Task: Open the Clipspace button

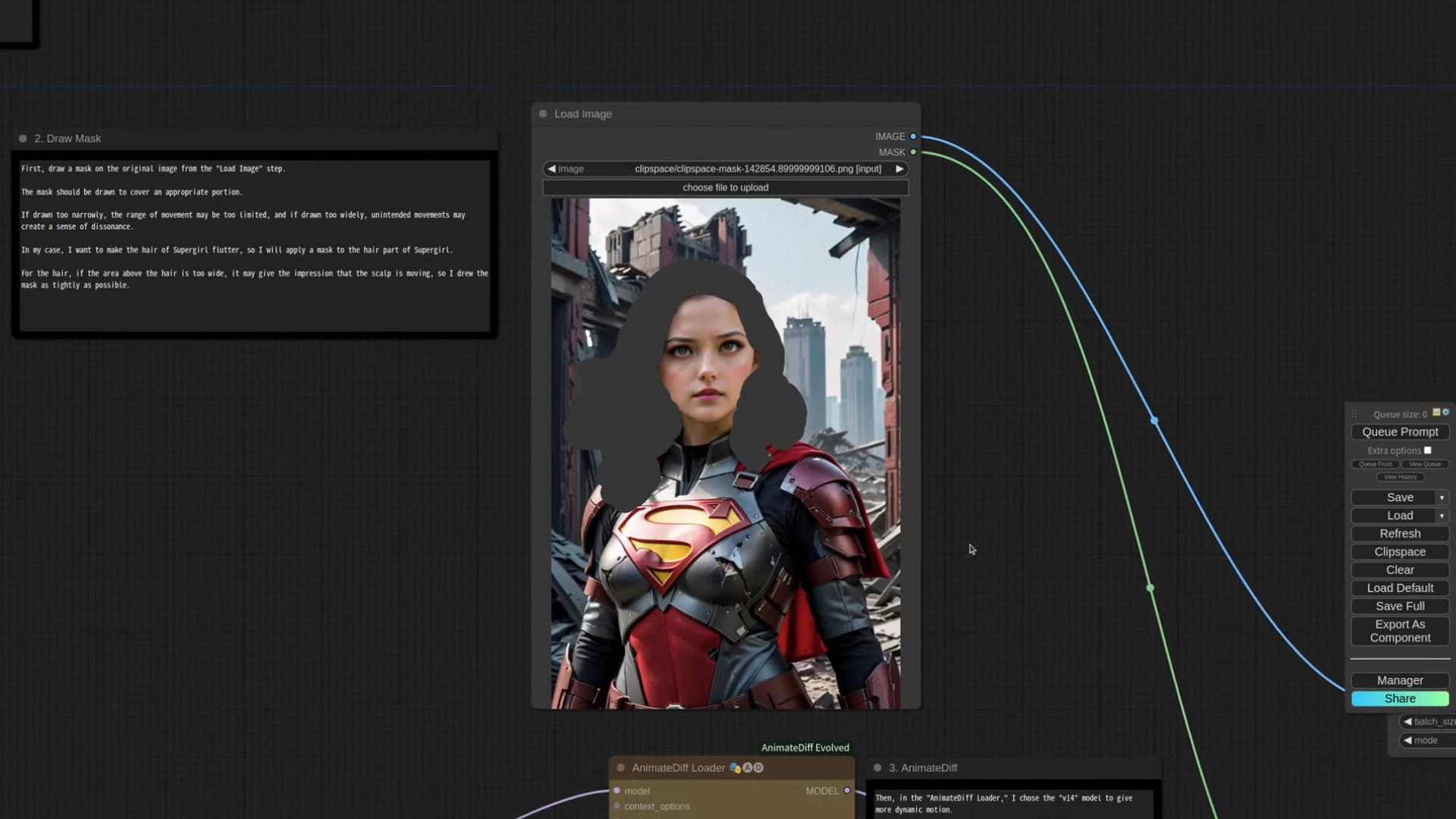Action: [1400, 552]
